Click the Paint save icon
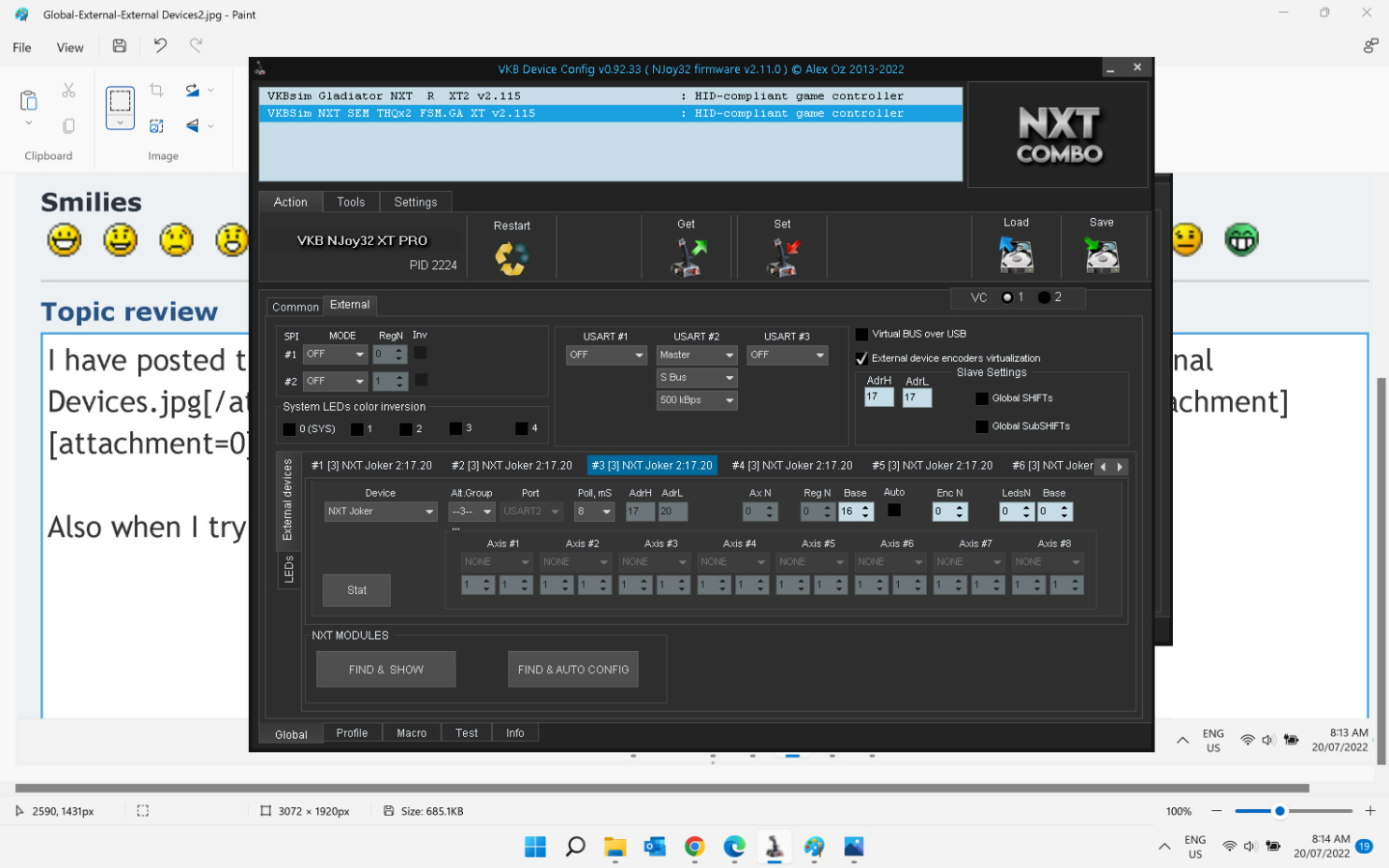This screenshot has height=868, width=1389. click(120, 45)
